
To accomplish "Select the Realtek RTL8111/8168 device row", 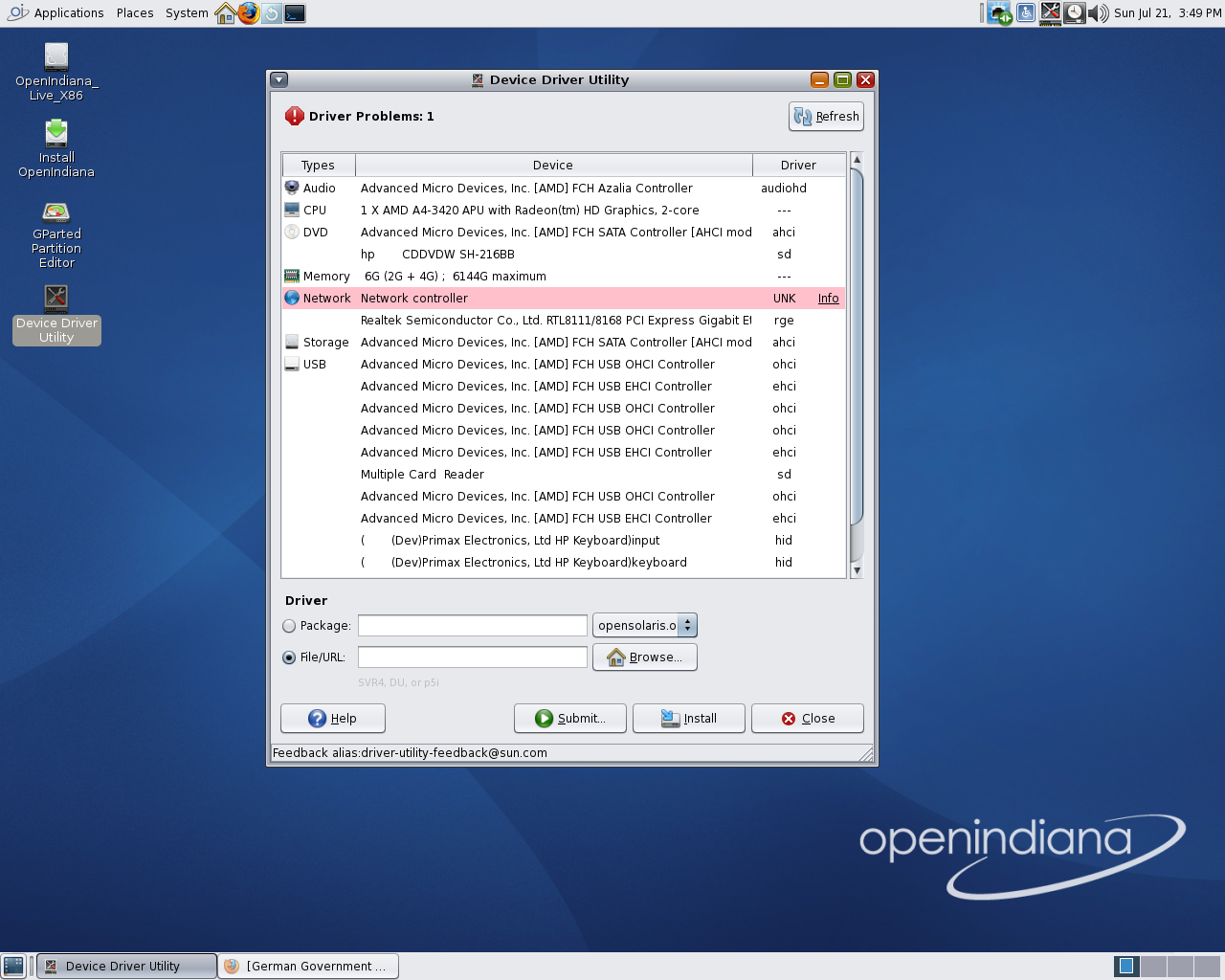I will click(564, 321).
